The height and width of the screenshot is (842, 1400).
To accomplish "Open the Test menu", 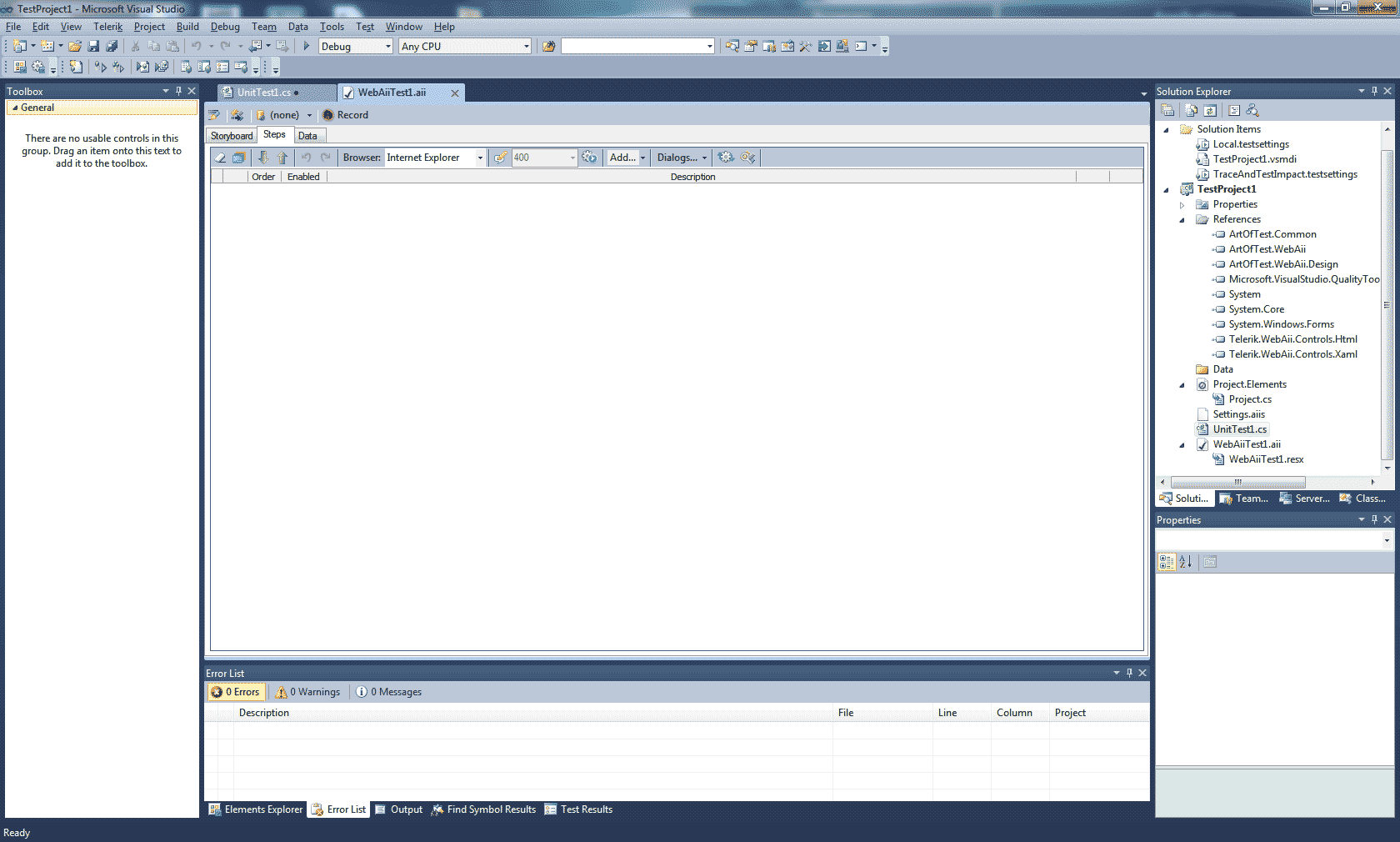I will pyautogui.click(x=365, y=27).
